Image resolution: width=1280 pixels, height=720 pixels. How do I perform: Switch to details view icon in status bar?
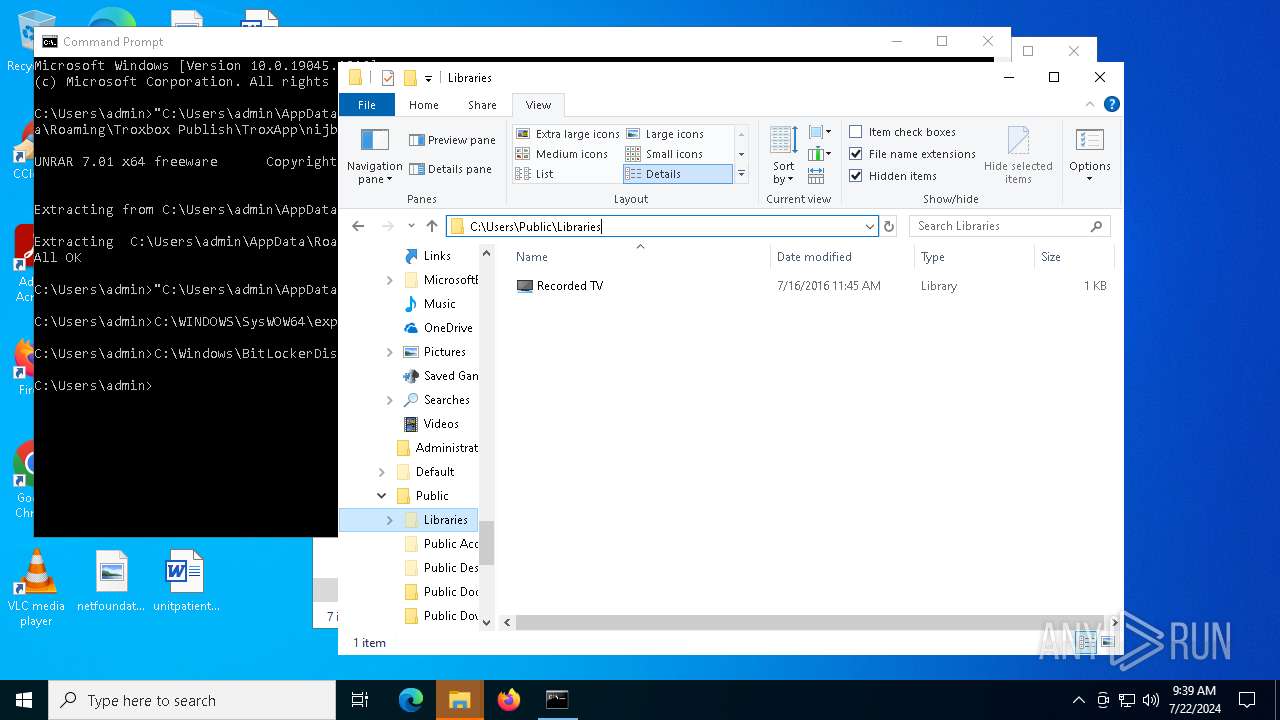click(1087, 643)
